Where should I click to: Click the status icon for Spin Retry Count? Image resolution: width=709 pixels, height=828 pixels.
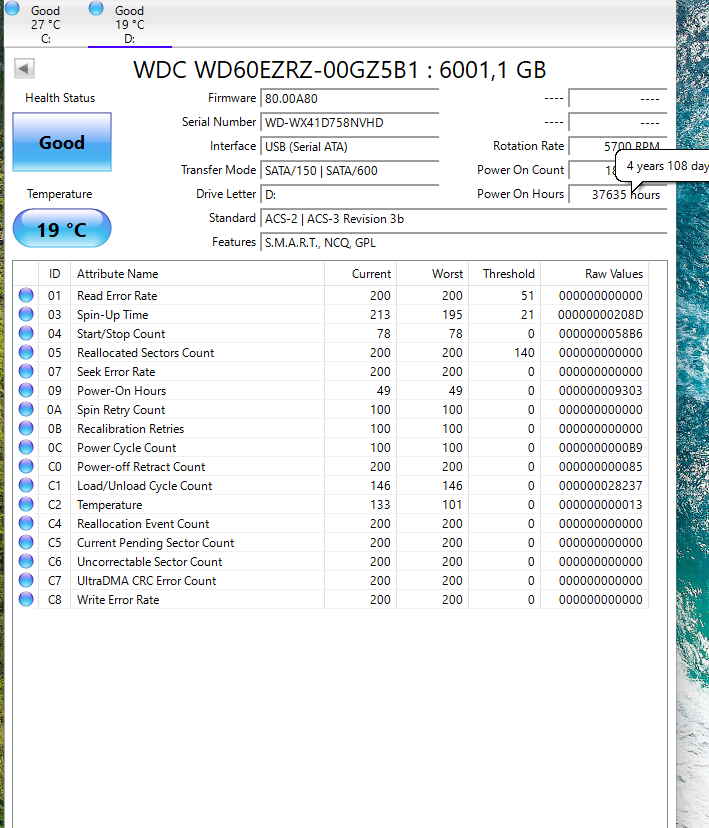tap(26, 409)
